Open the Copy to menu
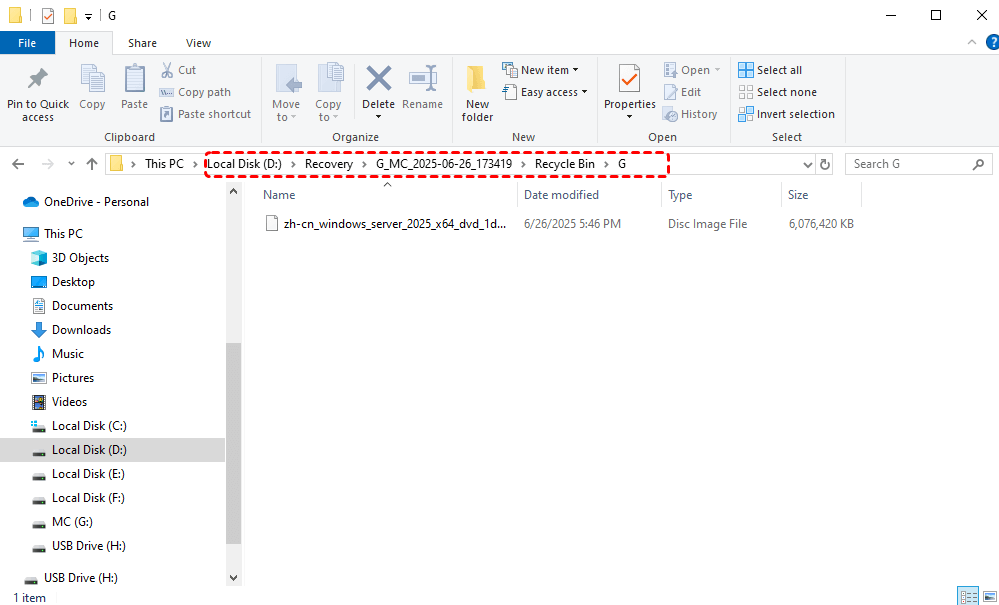Image resolution: width=999 pixels, height=605 pixels. (328, 92)
